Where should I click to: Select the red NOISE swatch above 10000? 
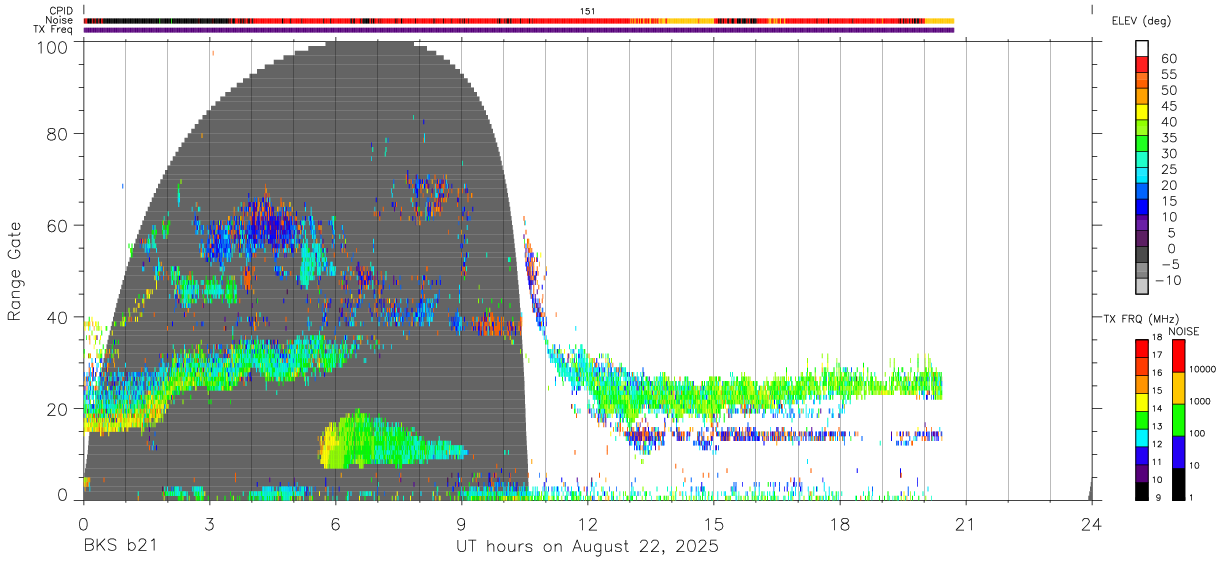click(1179, 356)
